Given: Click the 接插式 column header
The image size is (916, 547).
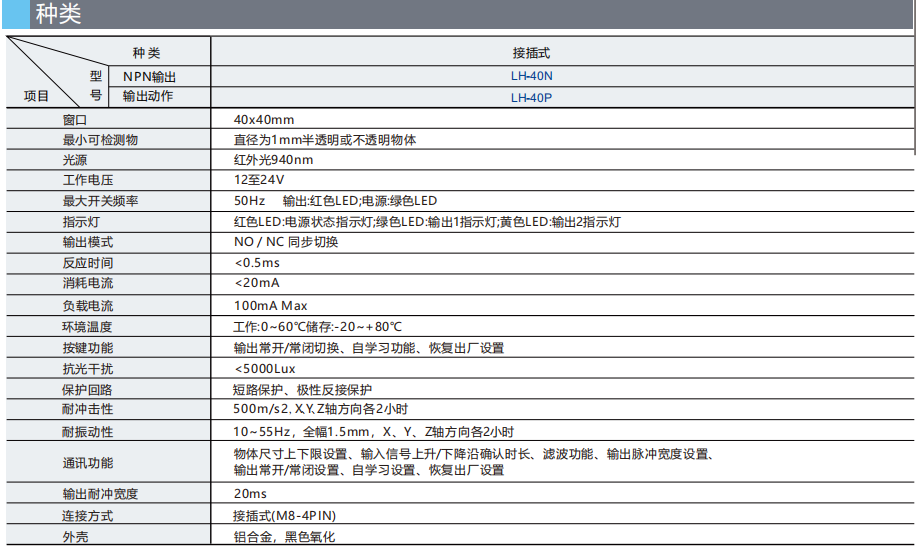Looking at the screenshot, I should pos(531,53).
